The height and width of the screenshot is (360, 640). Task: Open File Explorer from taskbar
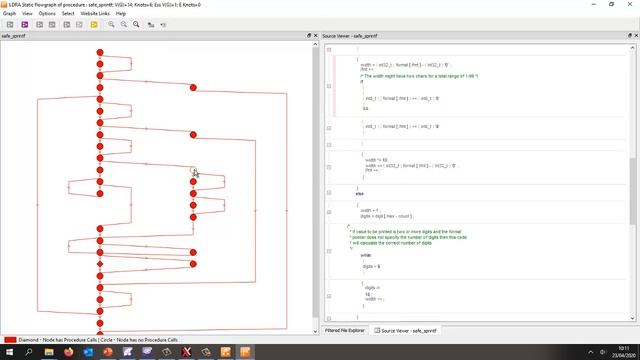tap(49, 352)
